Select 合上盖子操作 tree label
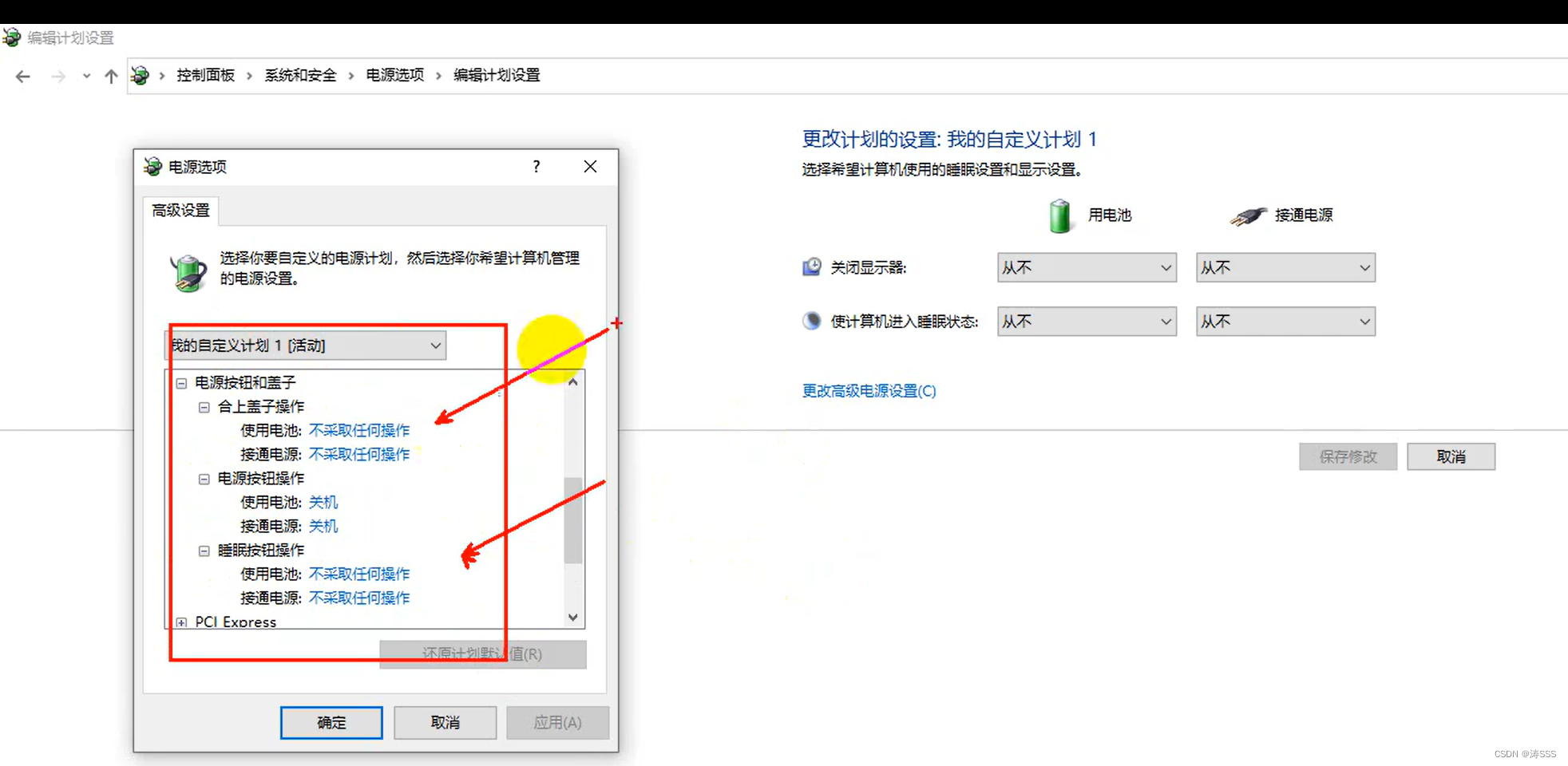1568x766 pixels. (x=261, y=407)
